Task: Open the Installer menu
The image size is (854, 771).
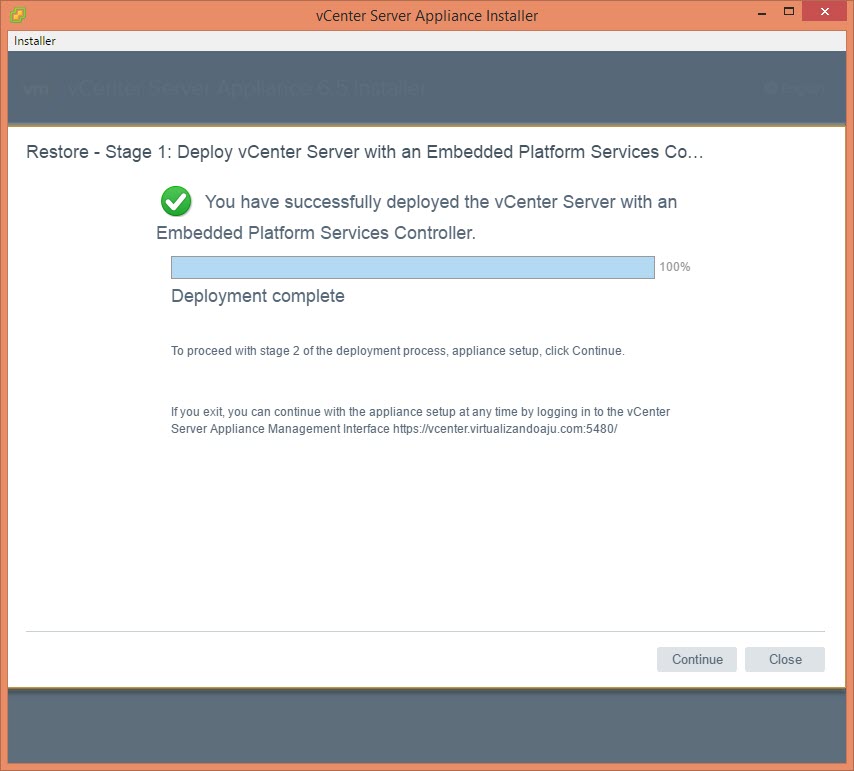Action: click(35, 41)
